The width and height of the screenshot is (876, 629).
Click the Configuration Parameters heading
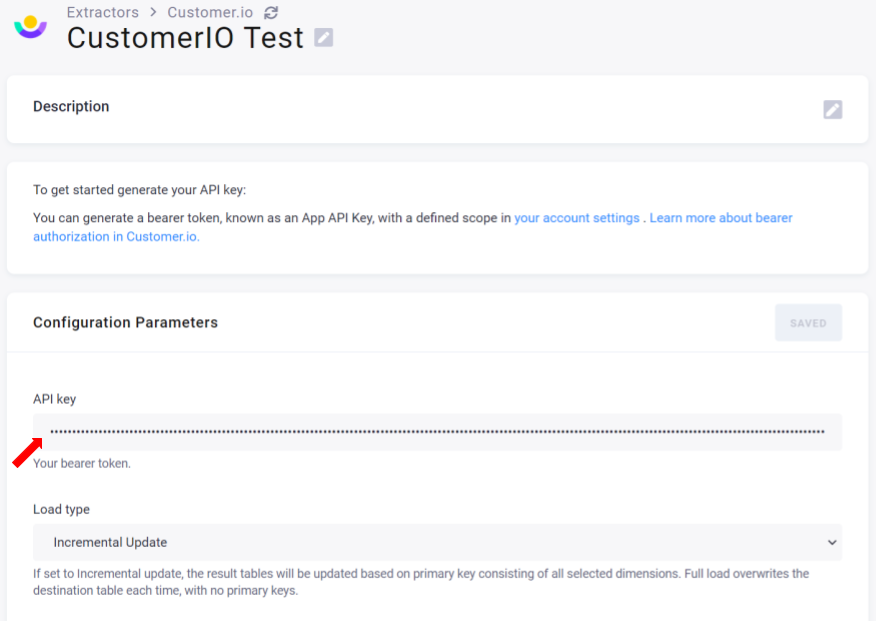pyautogui.click(x=125, y=322)
